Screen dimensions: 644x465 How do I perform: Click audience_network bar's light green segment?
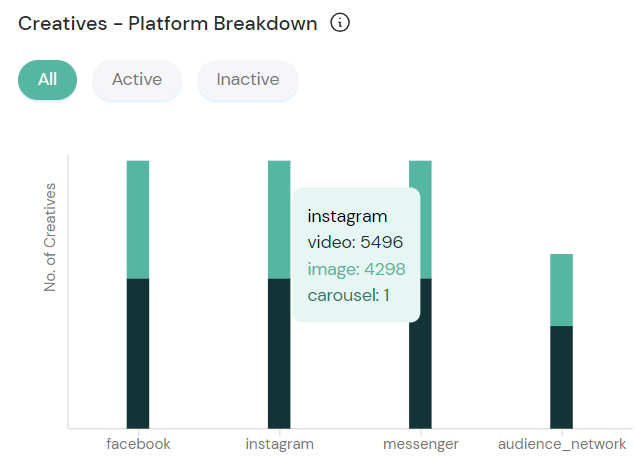(x=562, y=289)
